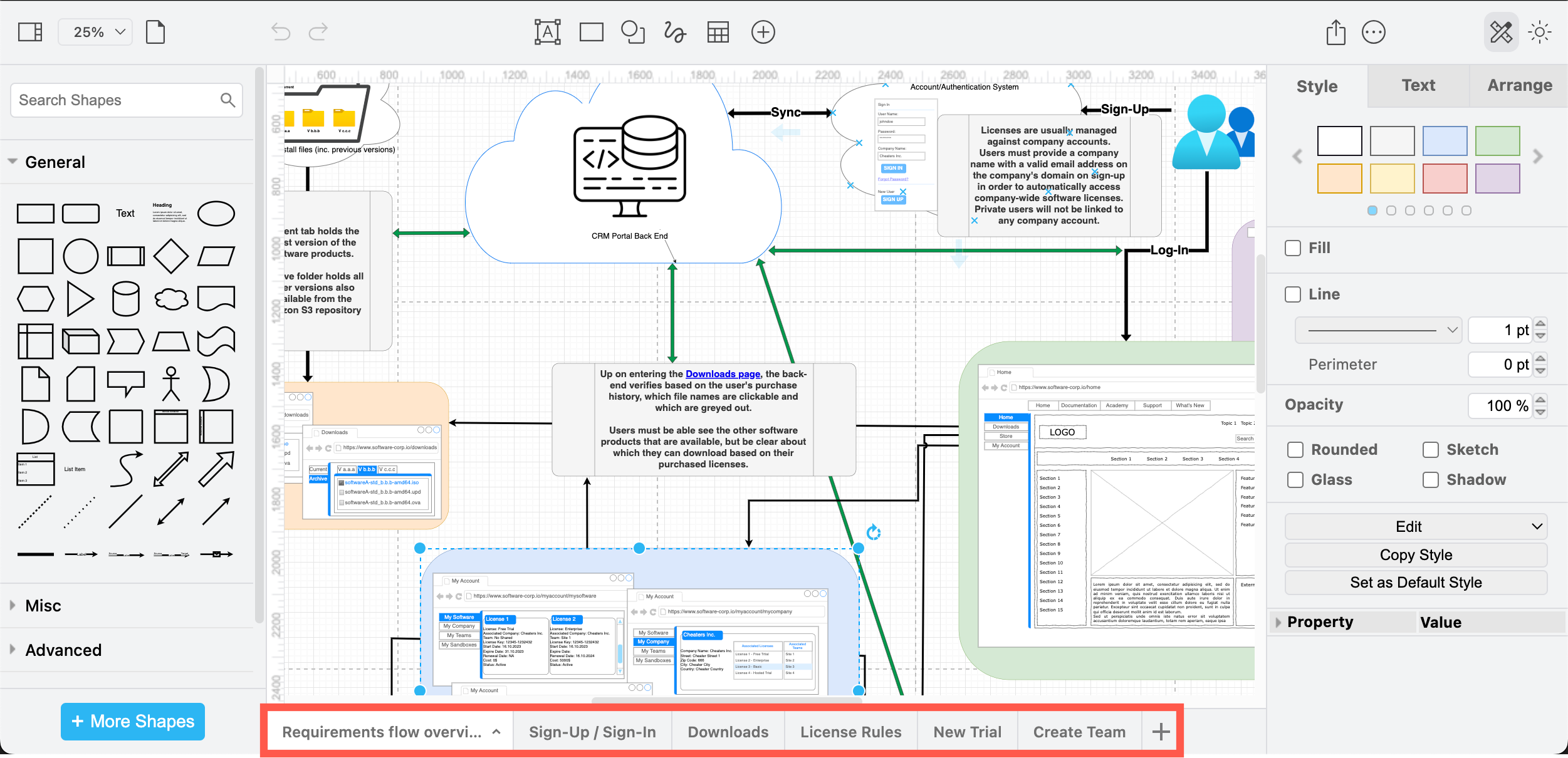Pick the green fill color swatch
The width and height of the screenshot is (1568, 758).
coord(1497,140)
